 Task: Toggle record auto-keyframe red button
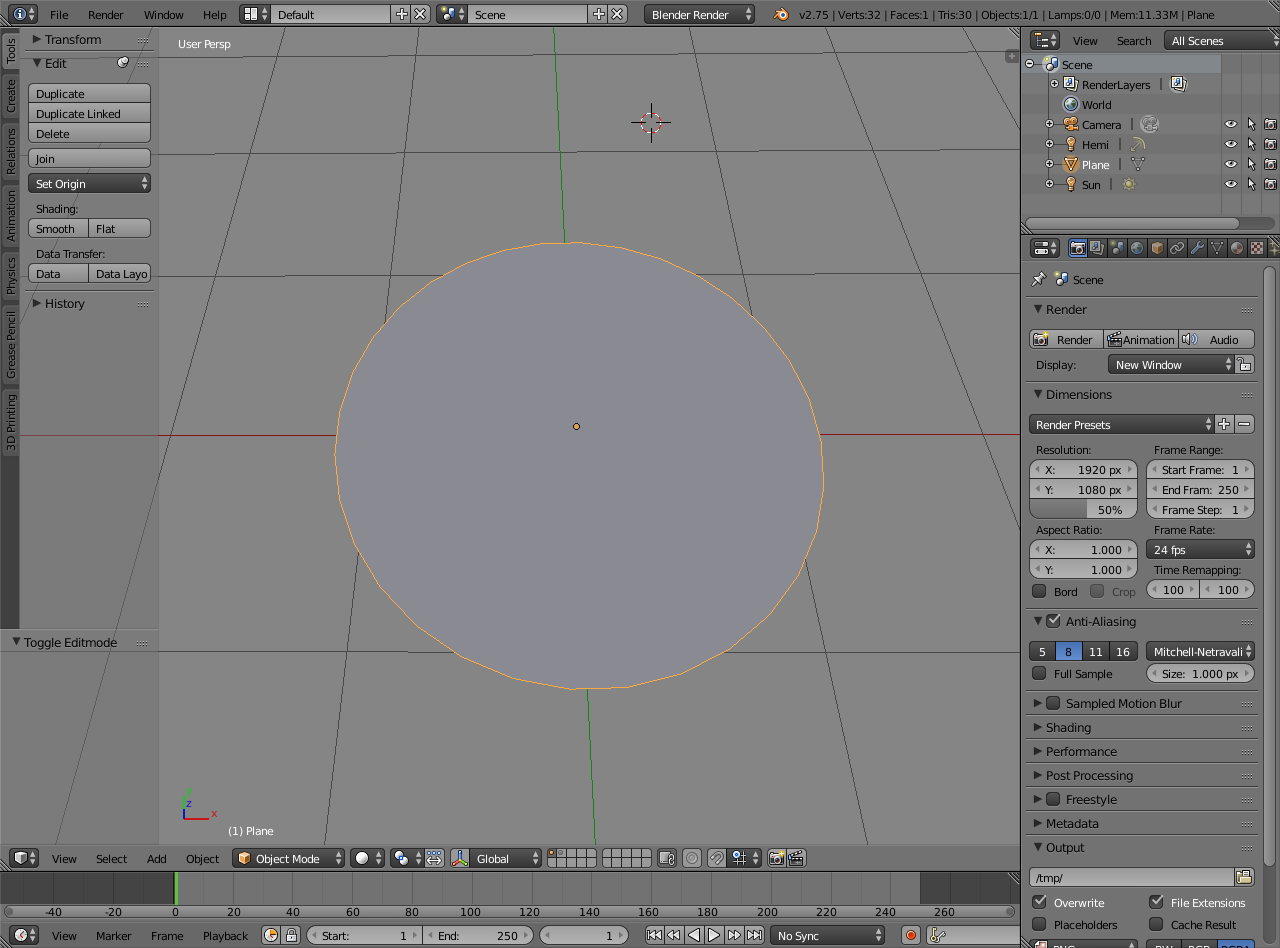(911, 935)
